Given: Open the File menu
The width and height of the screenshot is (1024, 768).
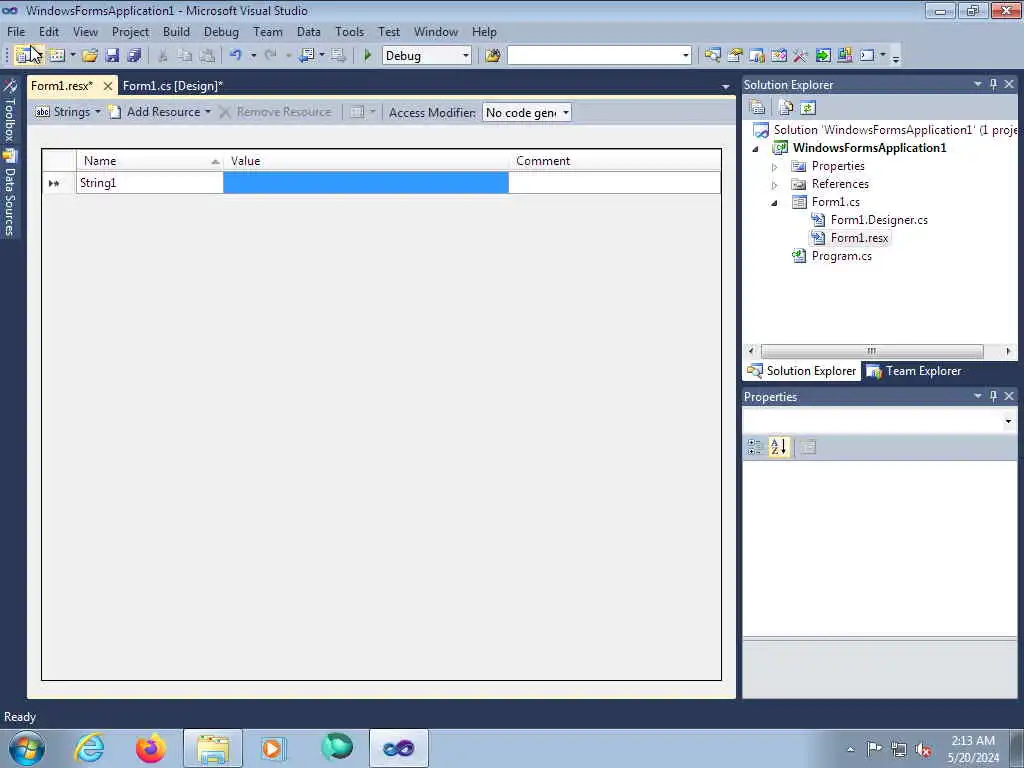Looking at the screenshot, I should 16,31.
